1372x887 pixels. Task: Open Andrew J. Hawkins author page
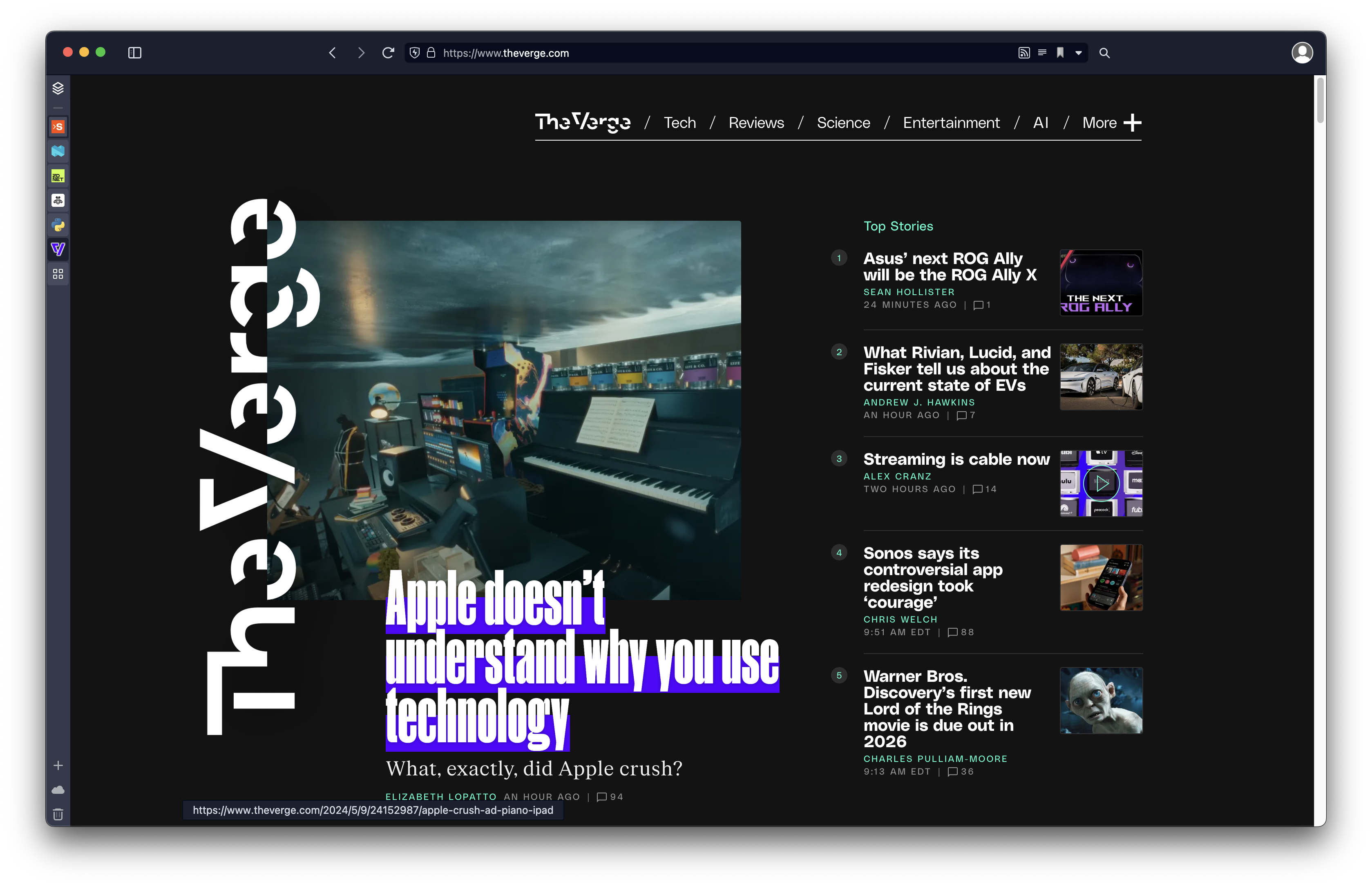click(x=919, y=402)
